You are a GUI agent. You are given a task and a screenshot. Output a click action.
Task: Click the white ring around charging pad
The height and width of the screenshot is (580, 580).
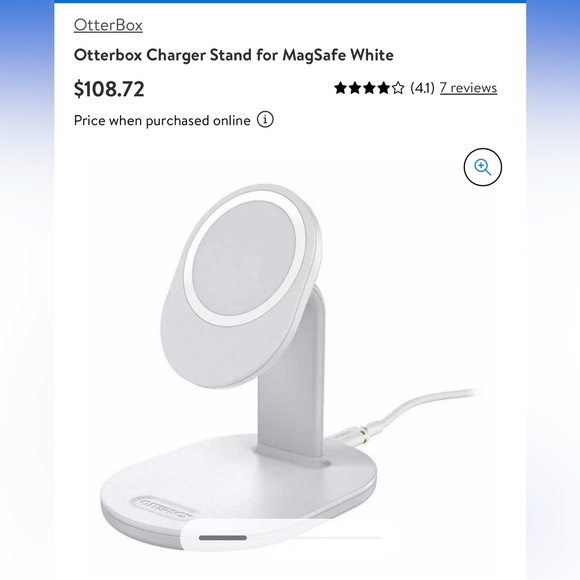pos(245,257)
